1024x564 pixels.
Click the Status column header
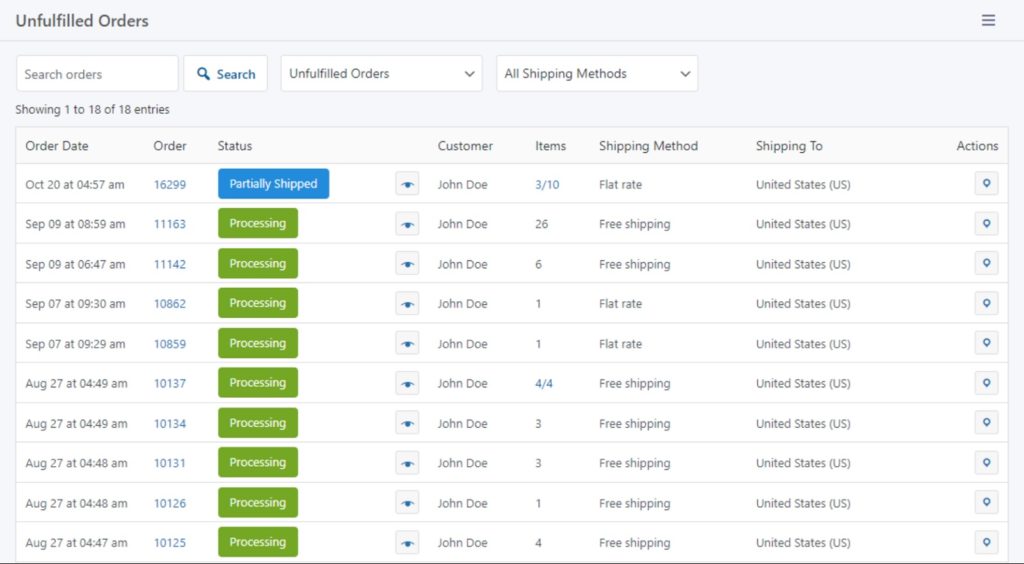pos(234,146)
